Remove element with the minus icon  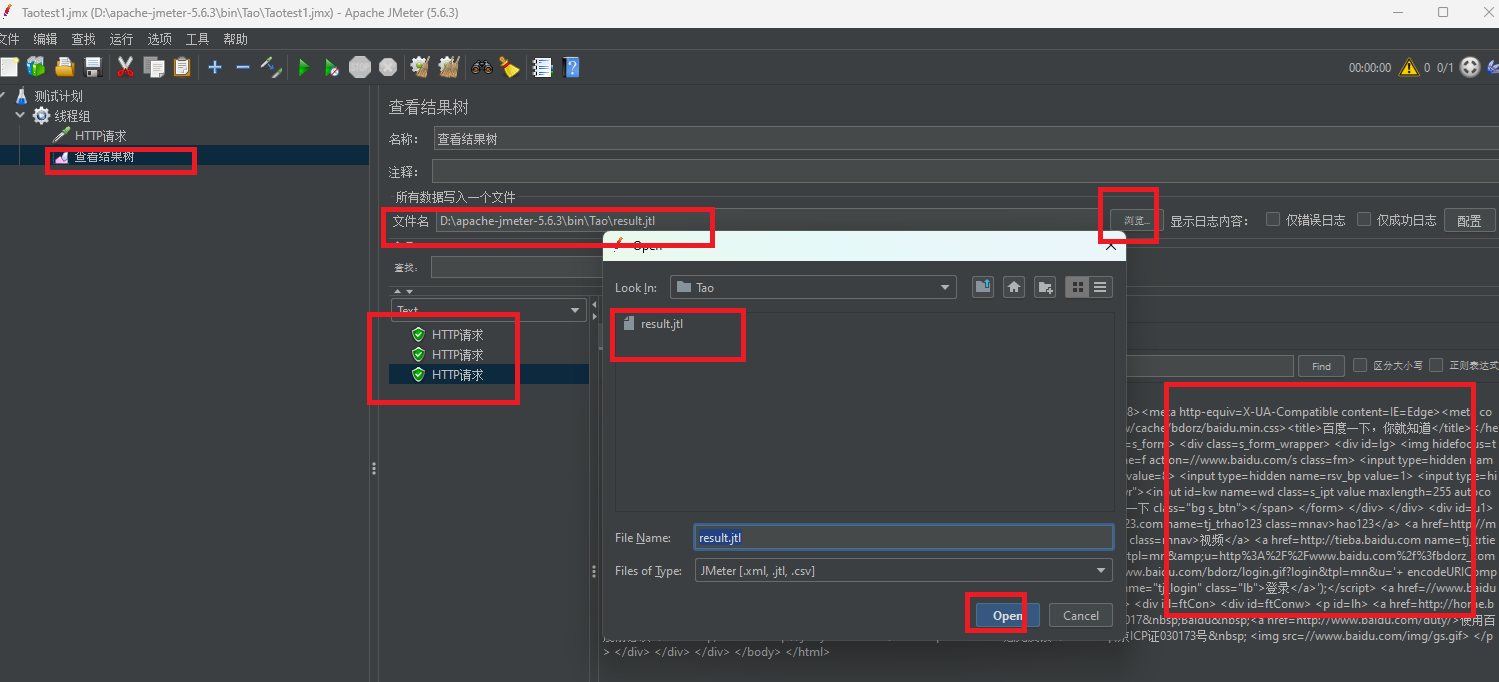click(243, 67)
